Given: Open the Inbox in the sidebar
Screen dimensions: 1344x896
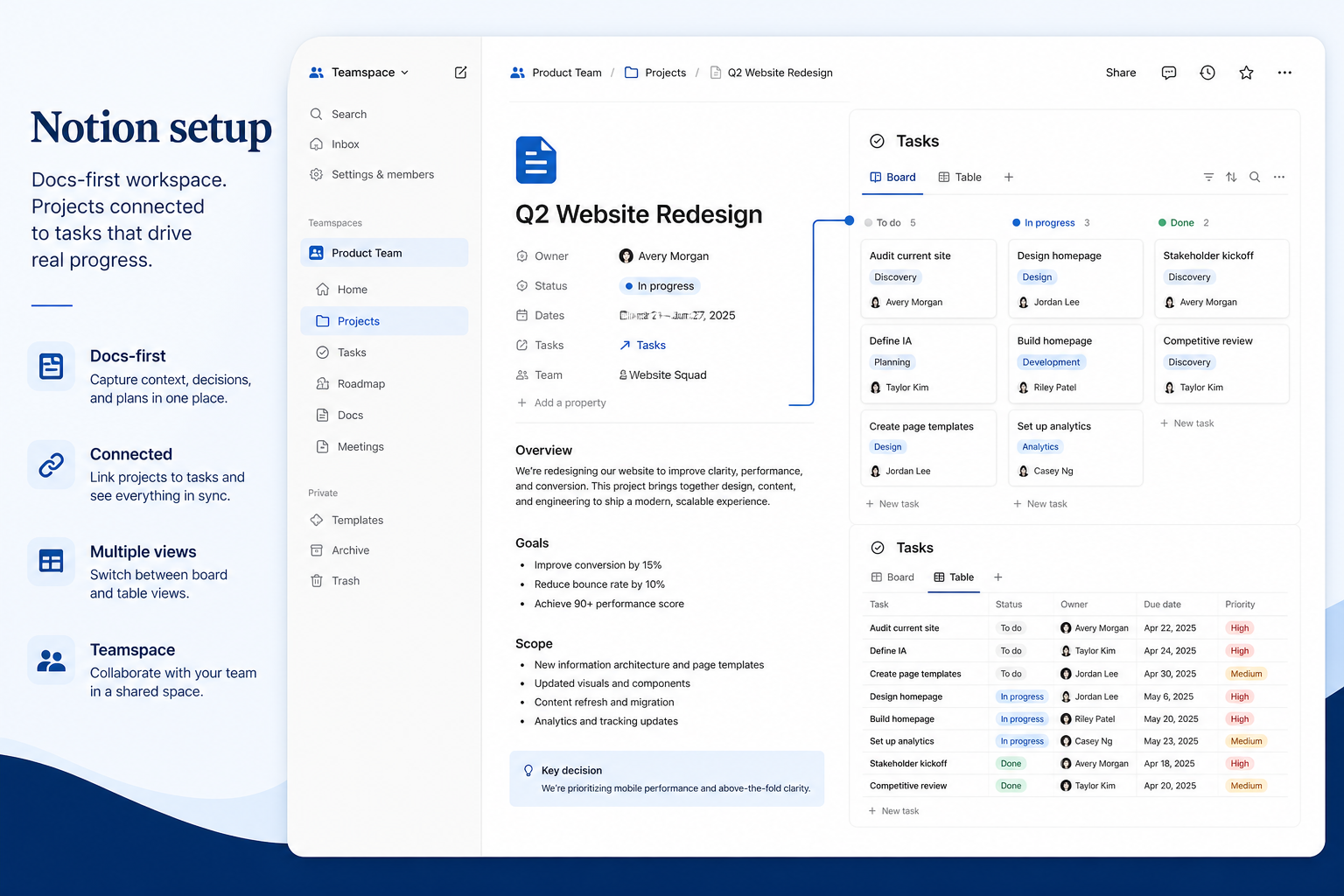Looking at the screenshot, I should (x=334, y=144).
